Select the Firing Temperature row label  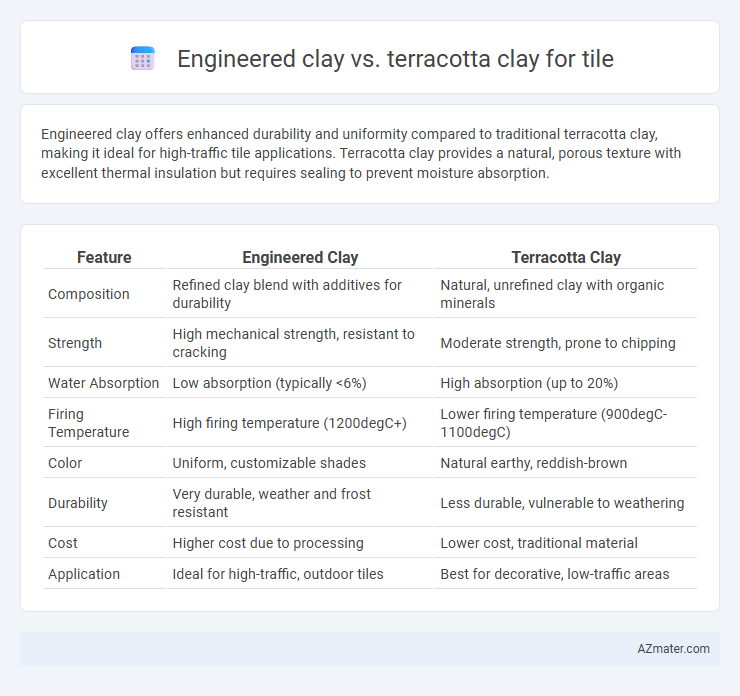(89, 423)
